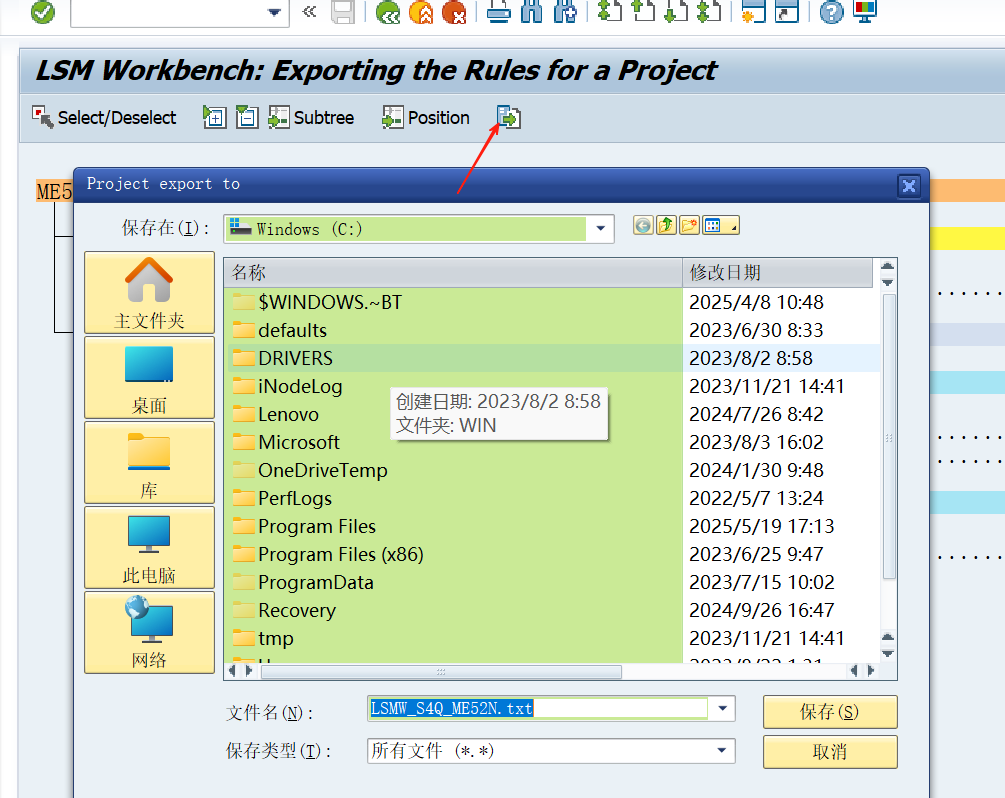Open the view menu icon in the dialog
Viewport: 1005px width, 798px height.
(x=721, y=226)
